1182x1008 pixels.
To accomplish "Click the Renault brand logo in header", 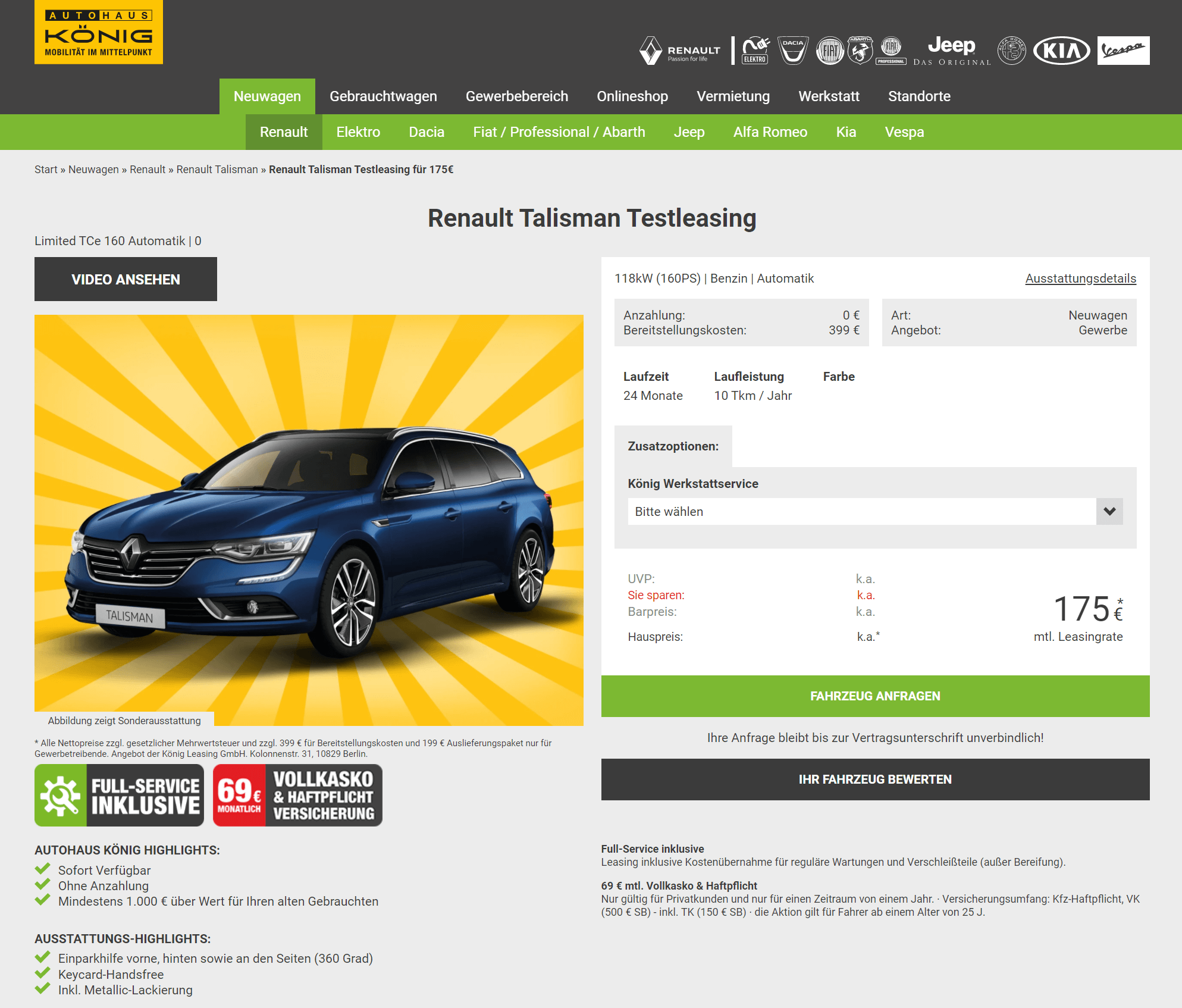I will [679, 51].
